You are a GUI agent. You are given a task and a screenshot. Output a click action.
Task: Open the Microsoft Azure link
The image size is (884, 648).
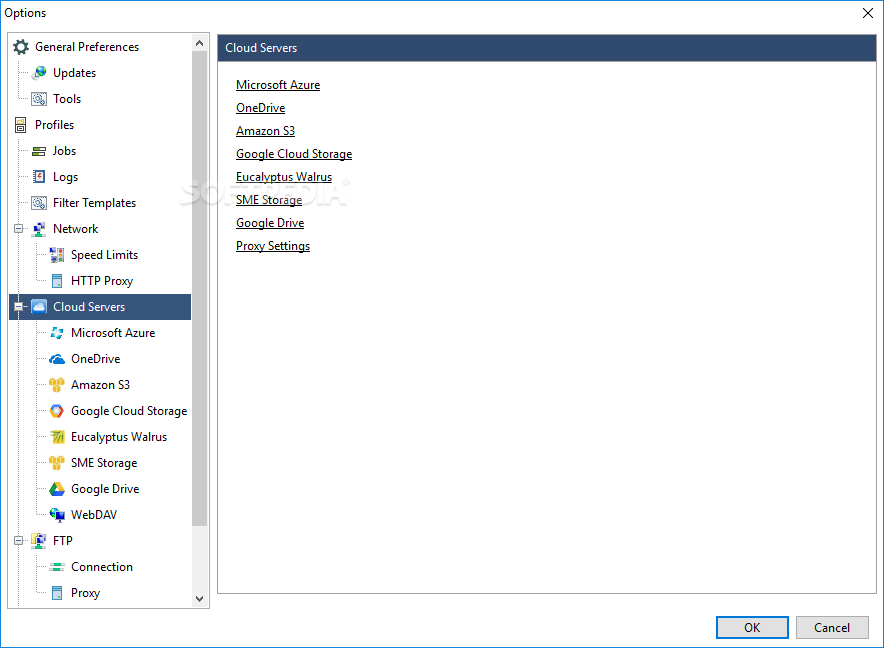click(278, 85)
